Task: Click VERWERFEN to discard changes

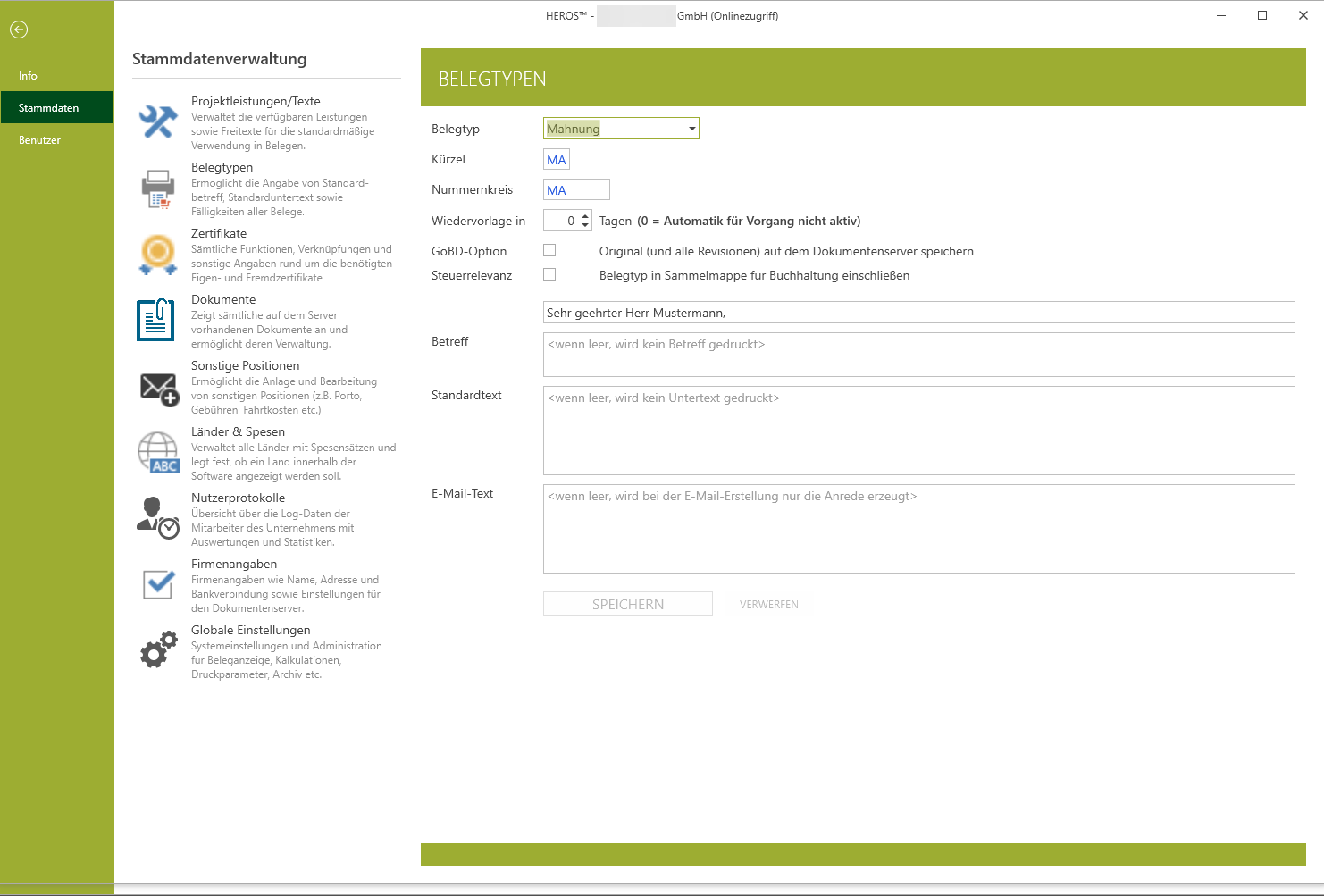Action: (768, 605)
